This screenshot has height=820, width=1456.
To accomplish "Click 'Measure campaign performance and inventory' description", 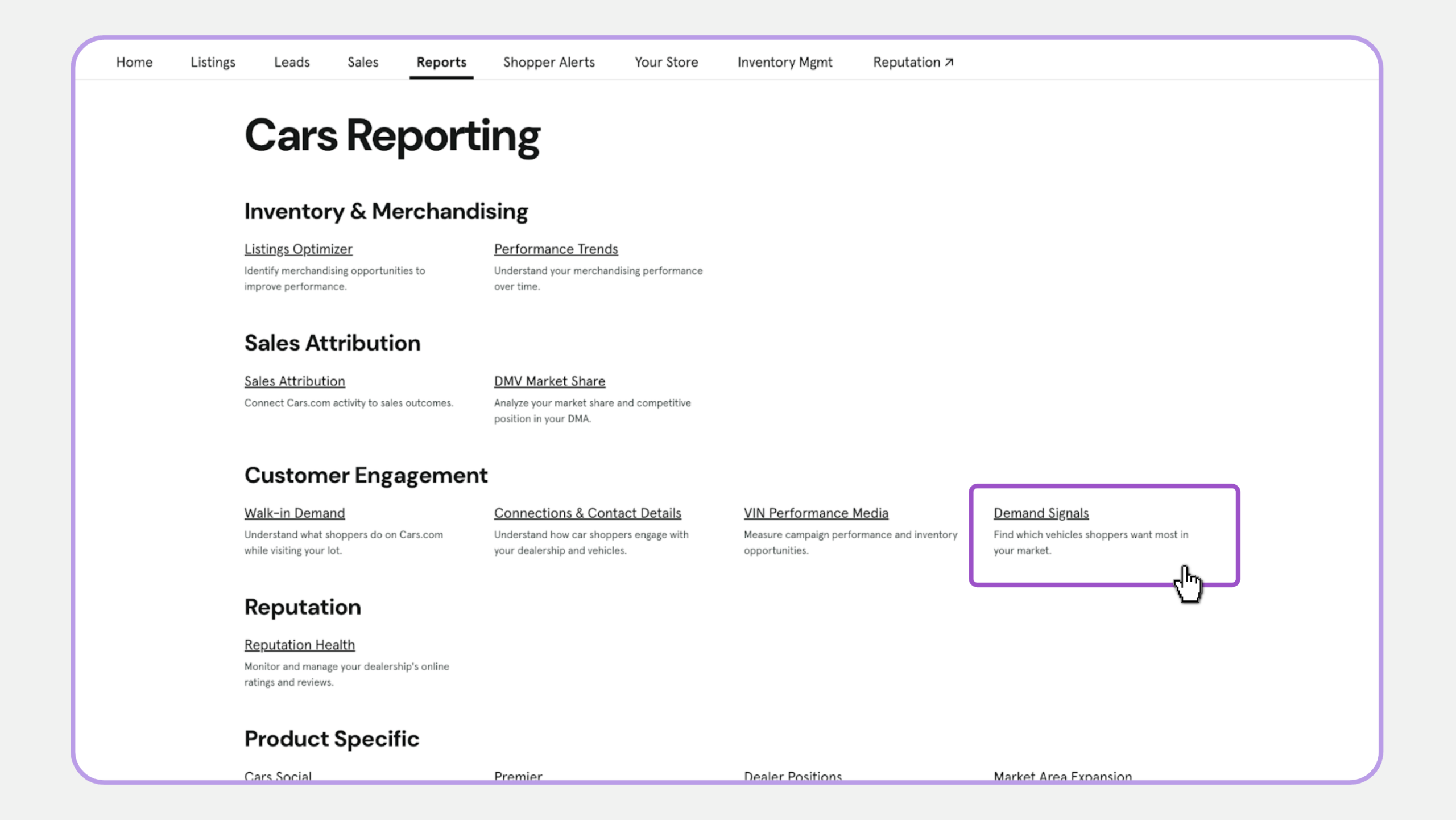I will pos(850,542).
